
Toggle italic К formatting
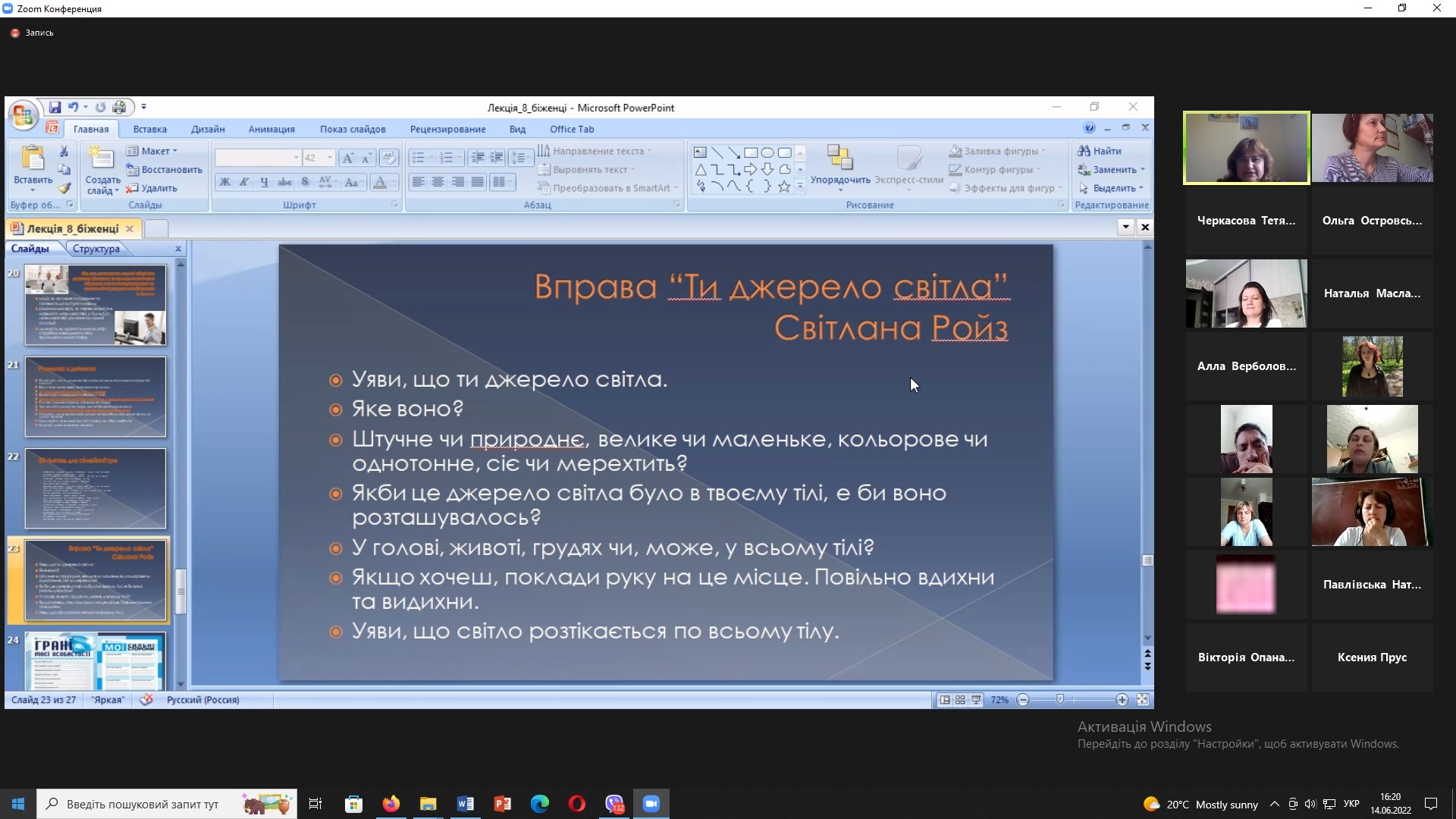pos(244,182)
